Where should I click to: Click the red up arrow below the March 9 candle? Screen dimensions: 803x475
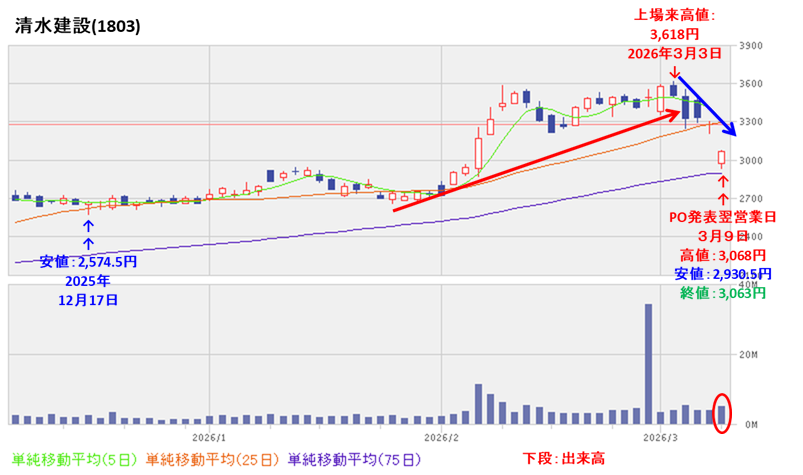(722, 188)
